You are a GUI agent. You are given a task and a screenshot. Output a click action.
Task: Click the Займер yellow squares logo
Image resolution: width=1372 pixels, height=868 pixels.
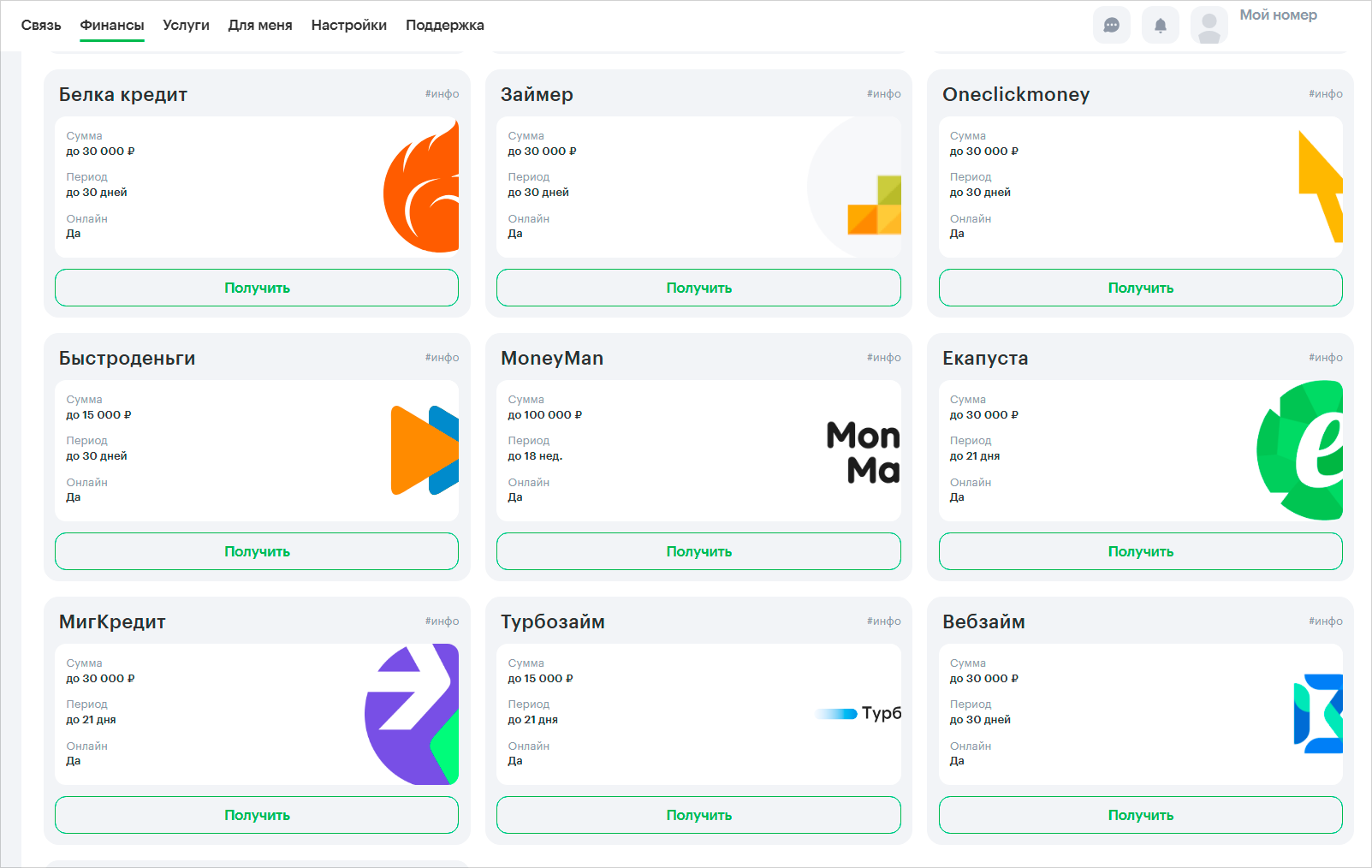click(875, 205)
